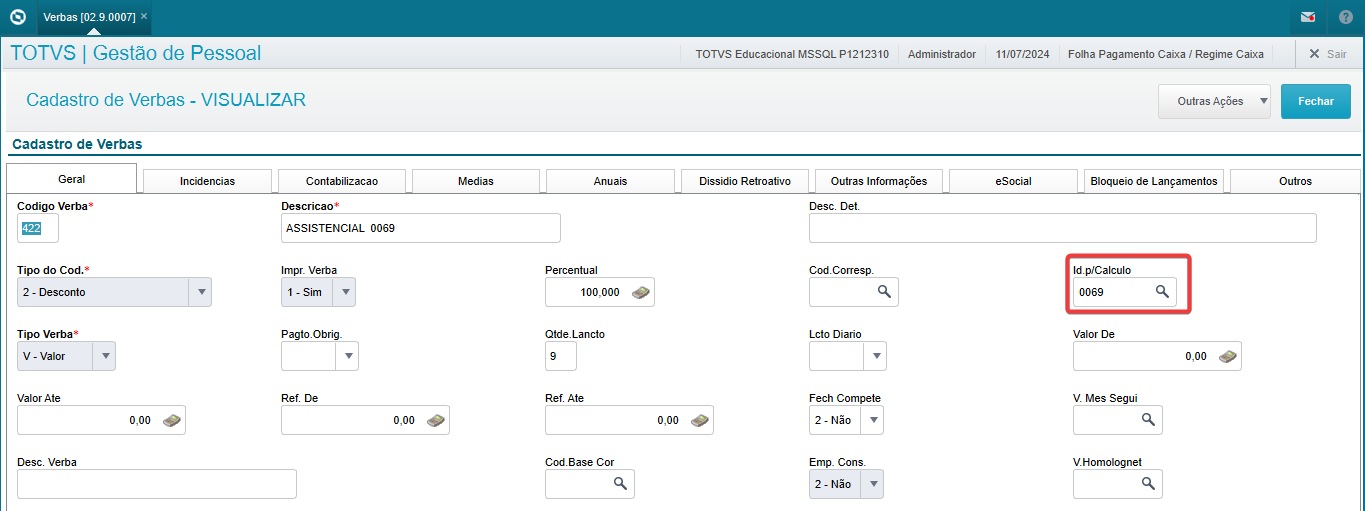Viewport: 1365px width, 511px height.
Task: Click the date 11/07/2024 in header
Action: [x=1023, y=54]
